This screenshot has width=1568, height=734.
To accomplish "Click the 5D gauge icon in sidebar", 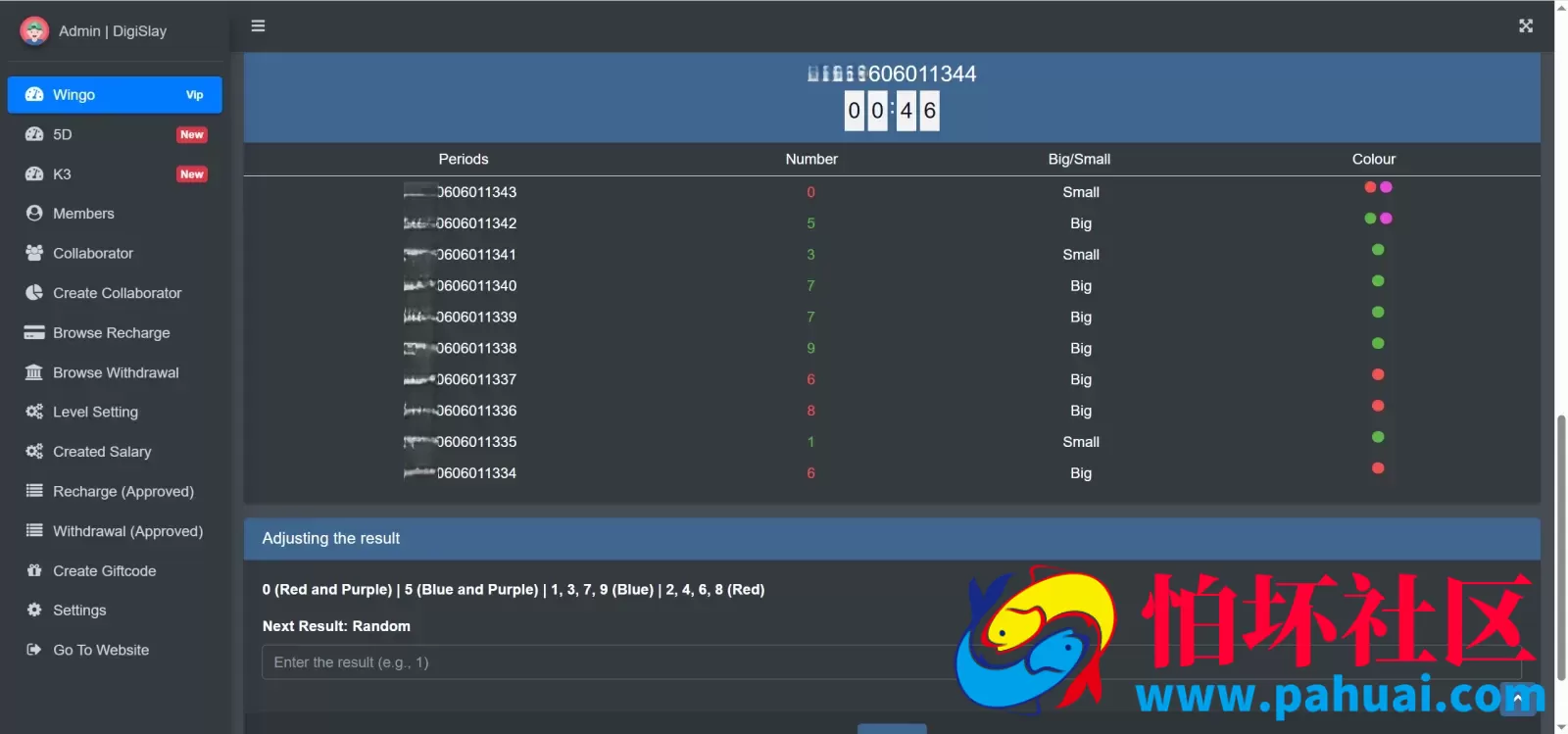I will (x=34, y=134).
